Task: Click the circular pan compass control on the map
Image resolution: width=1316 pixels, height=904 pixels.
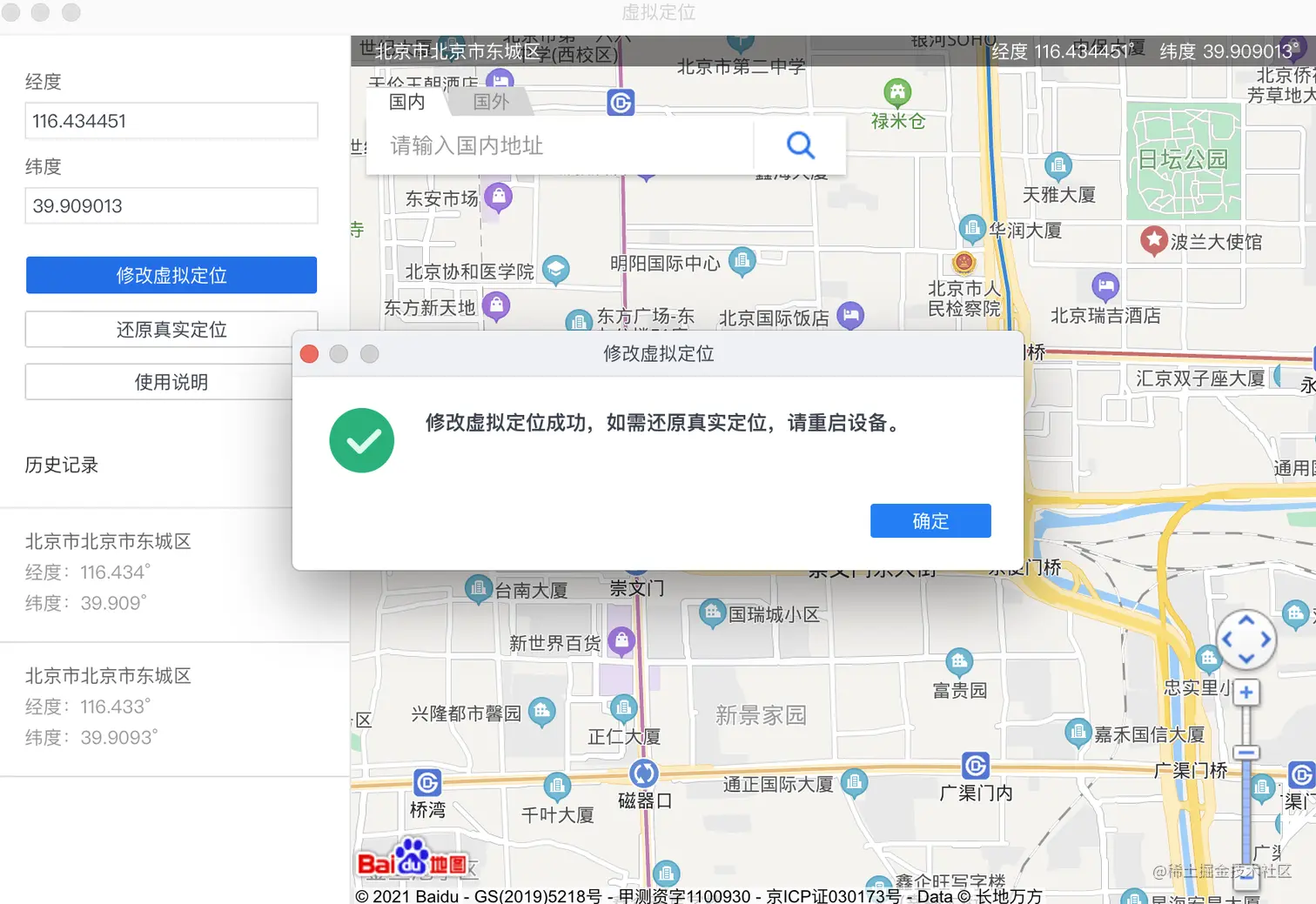Action: pos(1246,639)
